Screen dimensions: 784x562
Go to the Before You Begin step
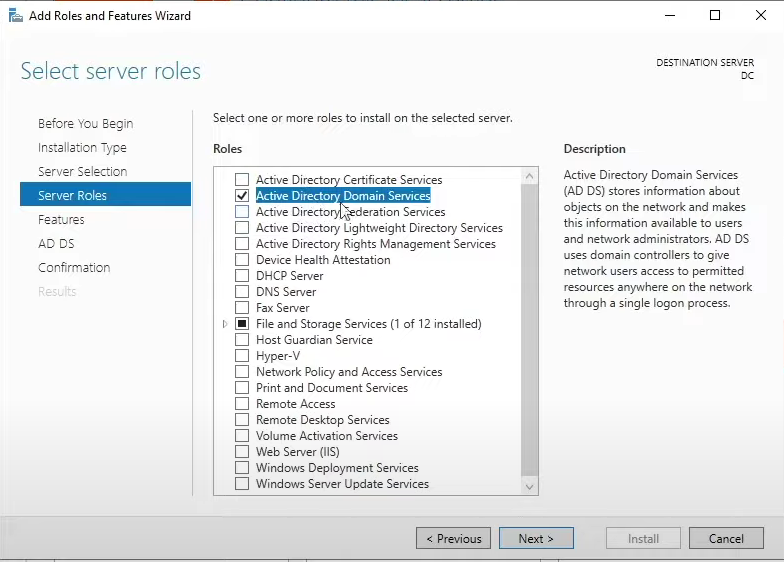tap(86, 124)
